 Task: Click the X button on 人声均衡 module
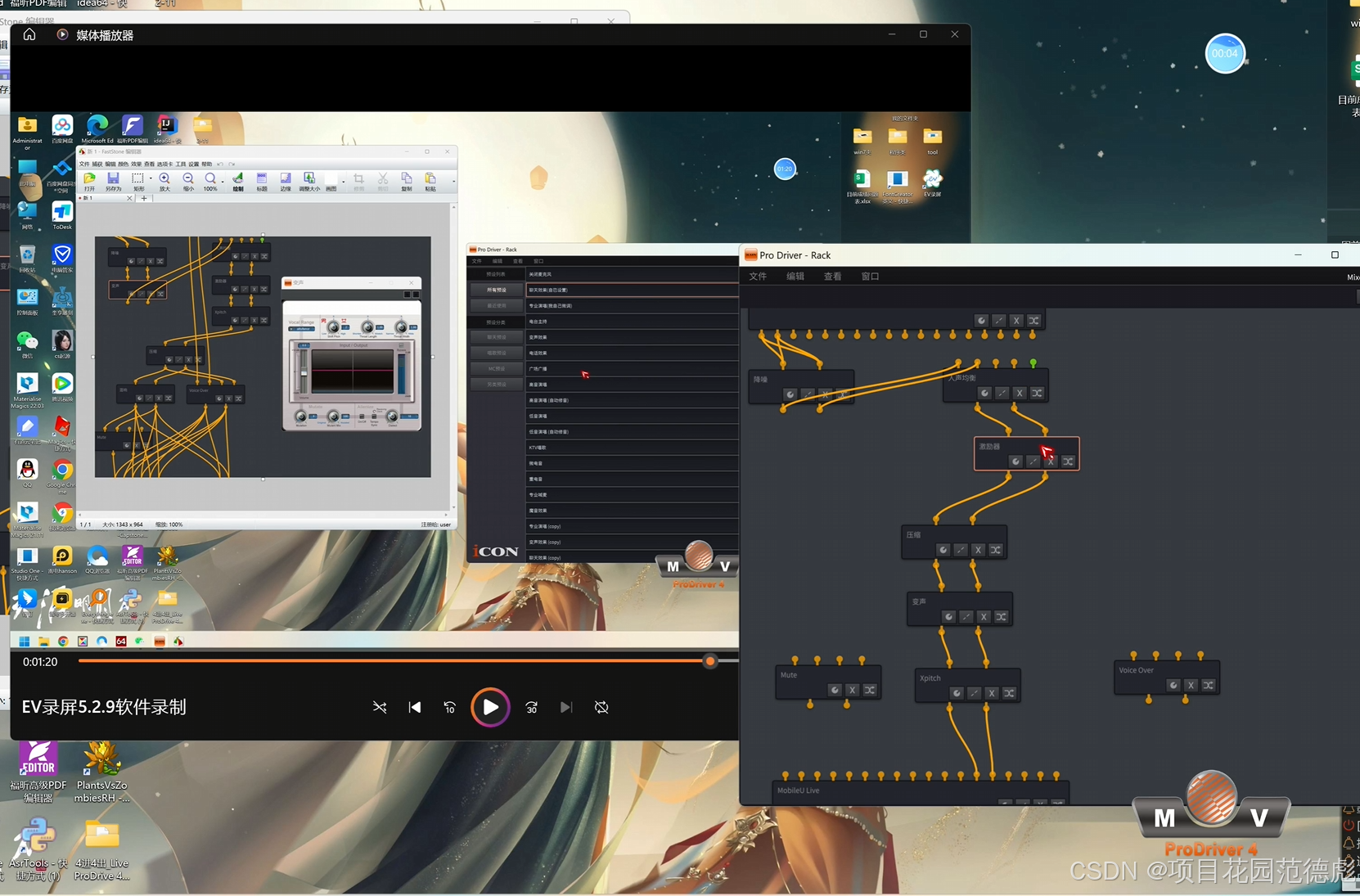[x=1020, y=393]
